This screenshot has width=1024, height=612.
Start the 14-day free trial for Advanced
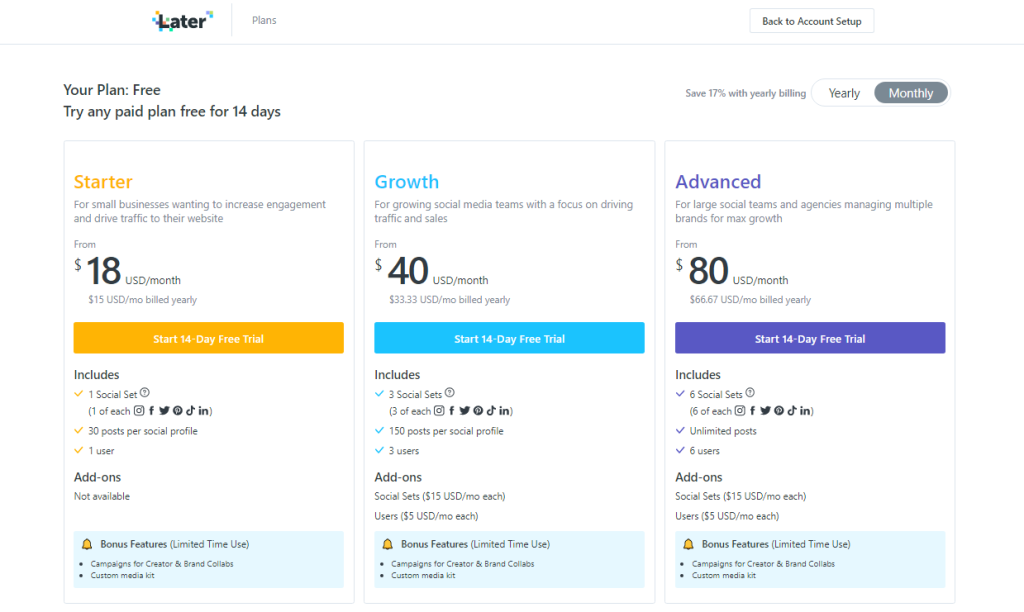(810, 338)
